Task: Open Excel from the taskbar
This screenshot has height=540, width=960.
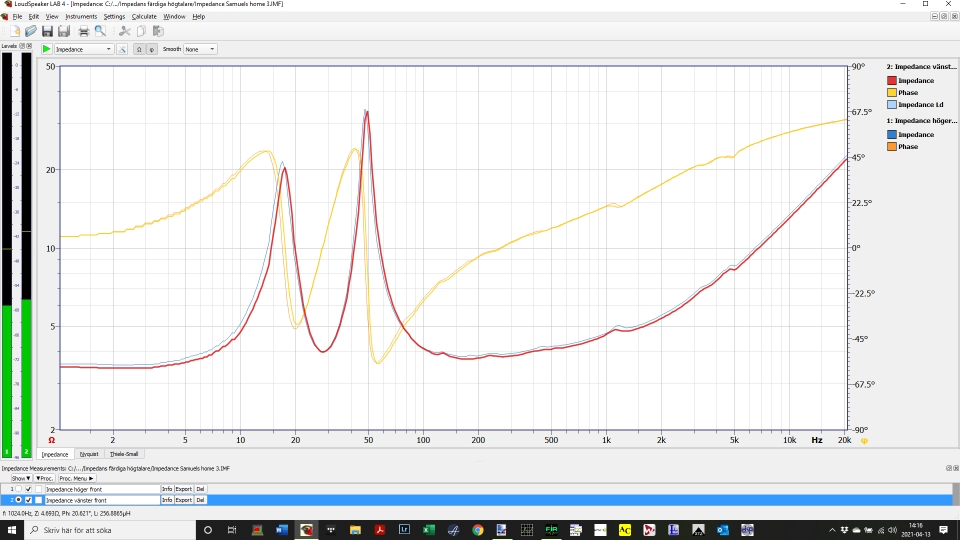Action: (x=429, y=530)
